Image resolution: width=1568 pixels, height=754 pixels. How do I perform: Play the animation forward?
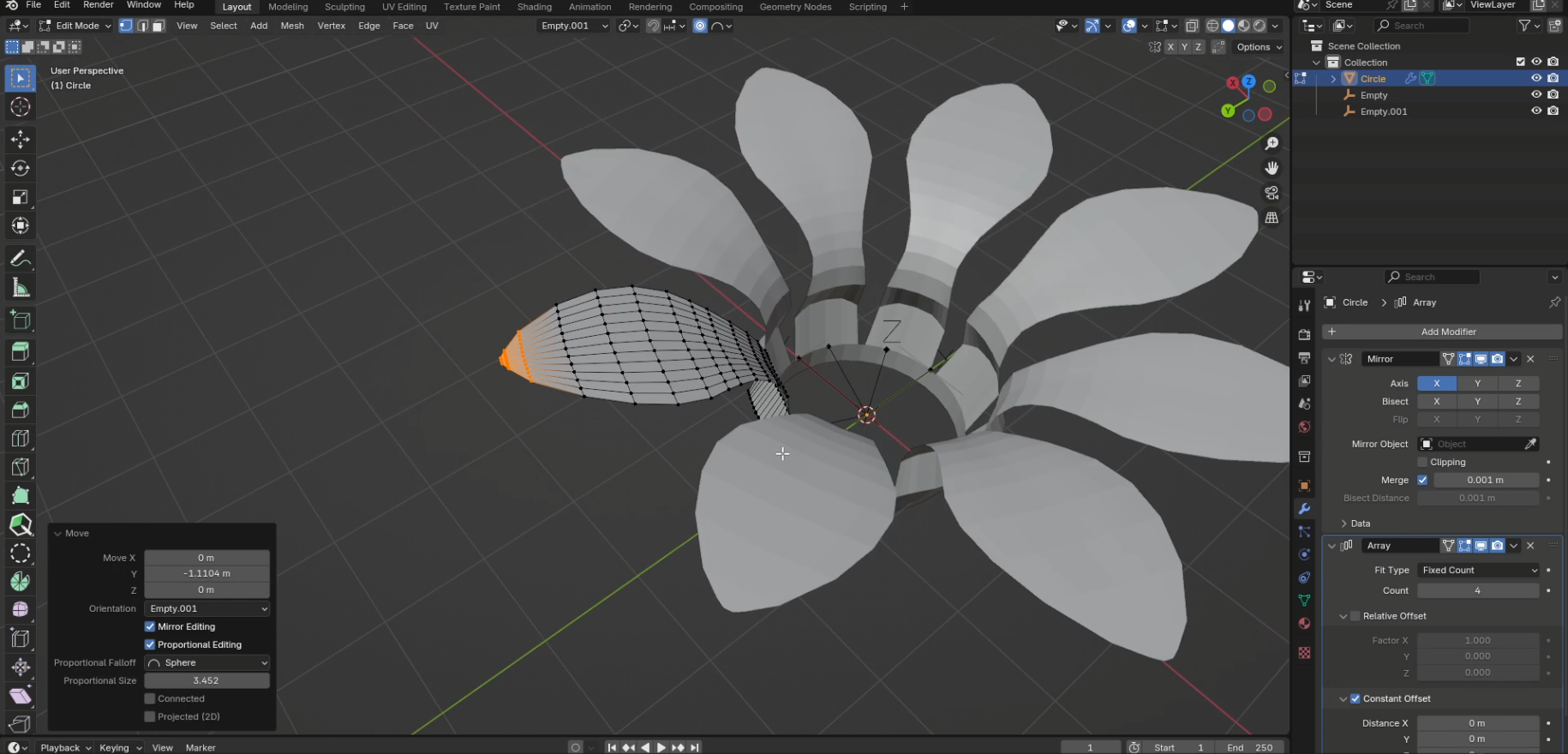661,747
